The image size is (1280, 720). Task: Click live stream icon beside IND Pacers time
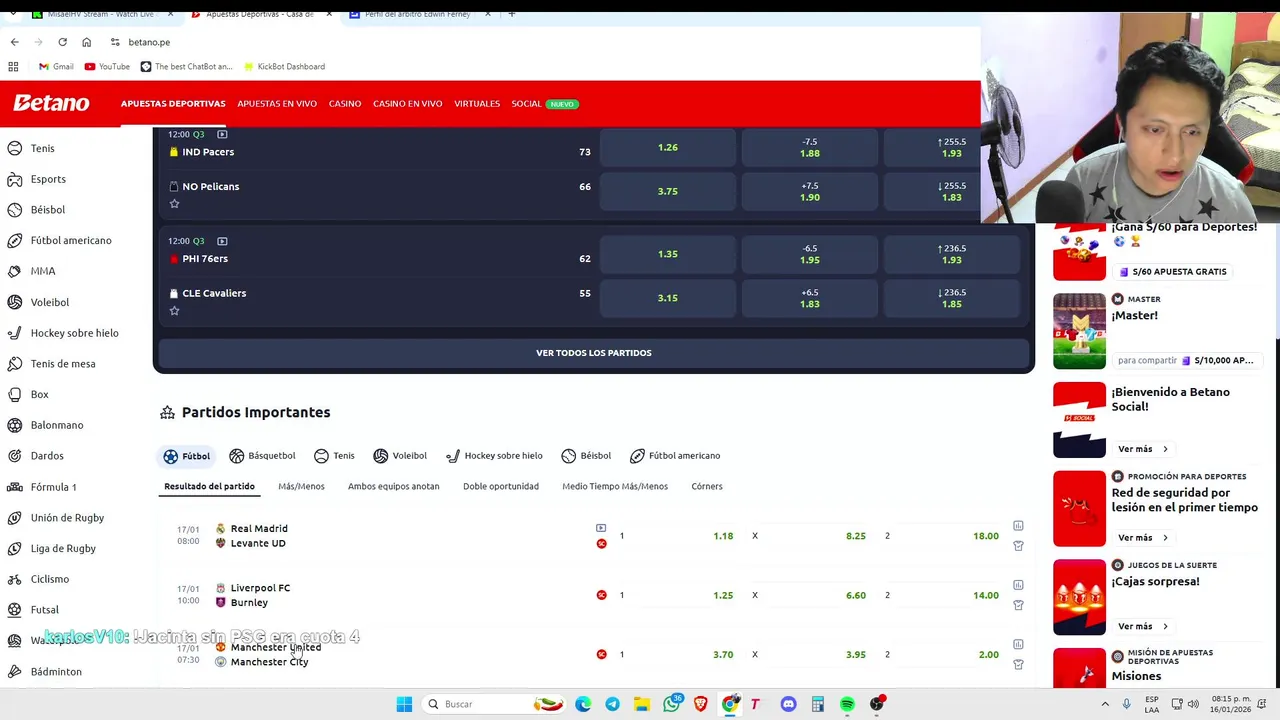tap(222, 134)
